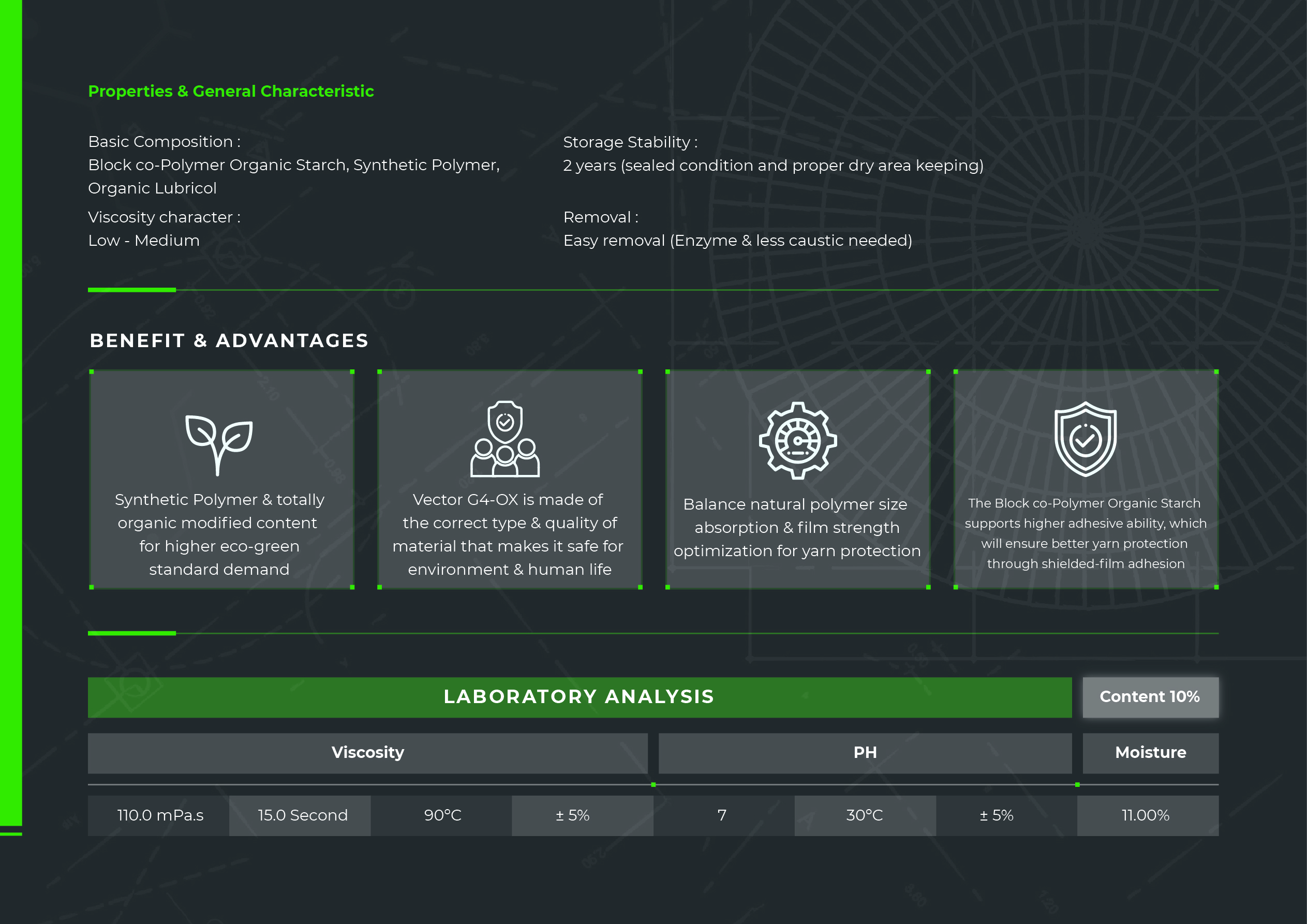Click the shield checkmark icon
1307x924 pixels.
1086,439
